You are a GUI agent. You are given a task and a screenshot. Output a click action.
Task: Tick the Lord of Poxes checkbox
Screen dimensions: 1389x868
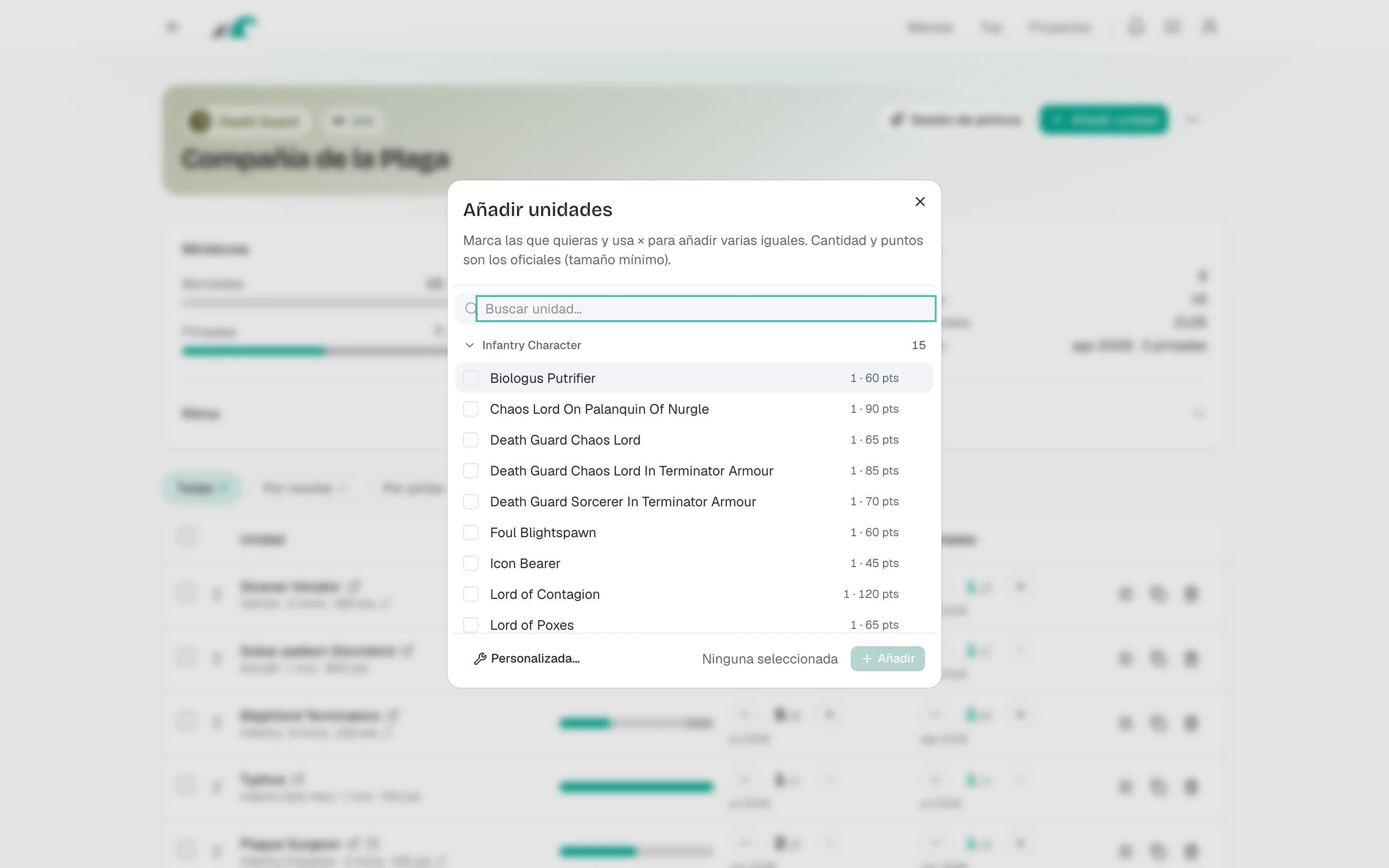[471, 624]
